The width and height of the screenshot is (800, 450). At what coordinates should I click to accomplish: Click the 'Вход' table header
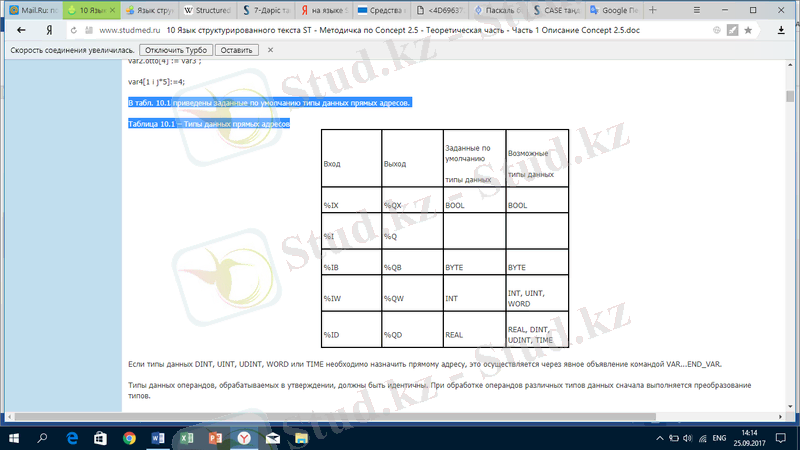click(x=352, y=158)
